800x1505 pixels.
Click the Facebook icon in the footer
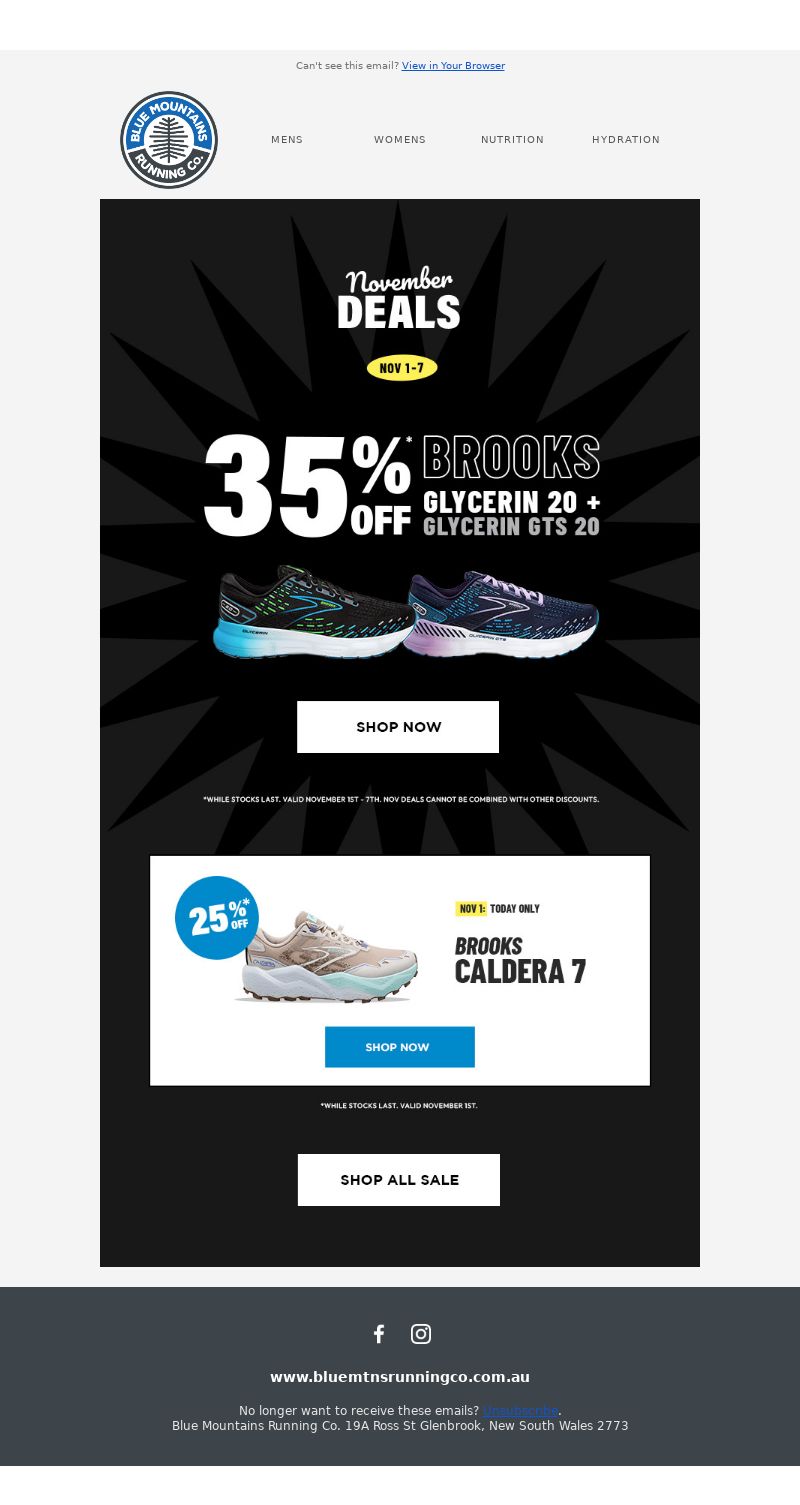pos(379,1334)
